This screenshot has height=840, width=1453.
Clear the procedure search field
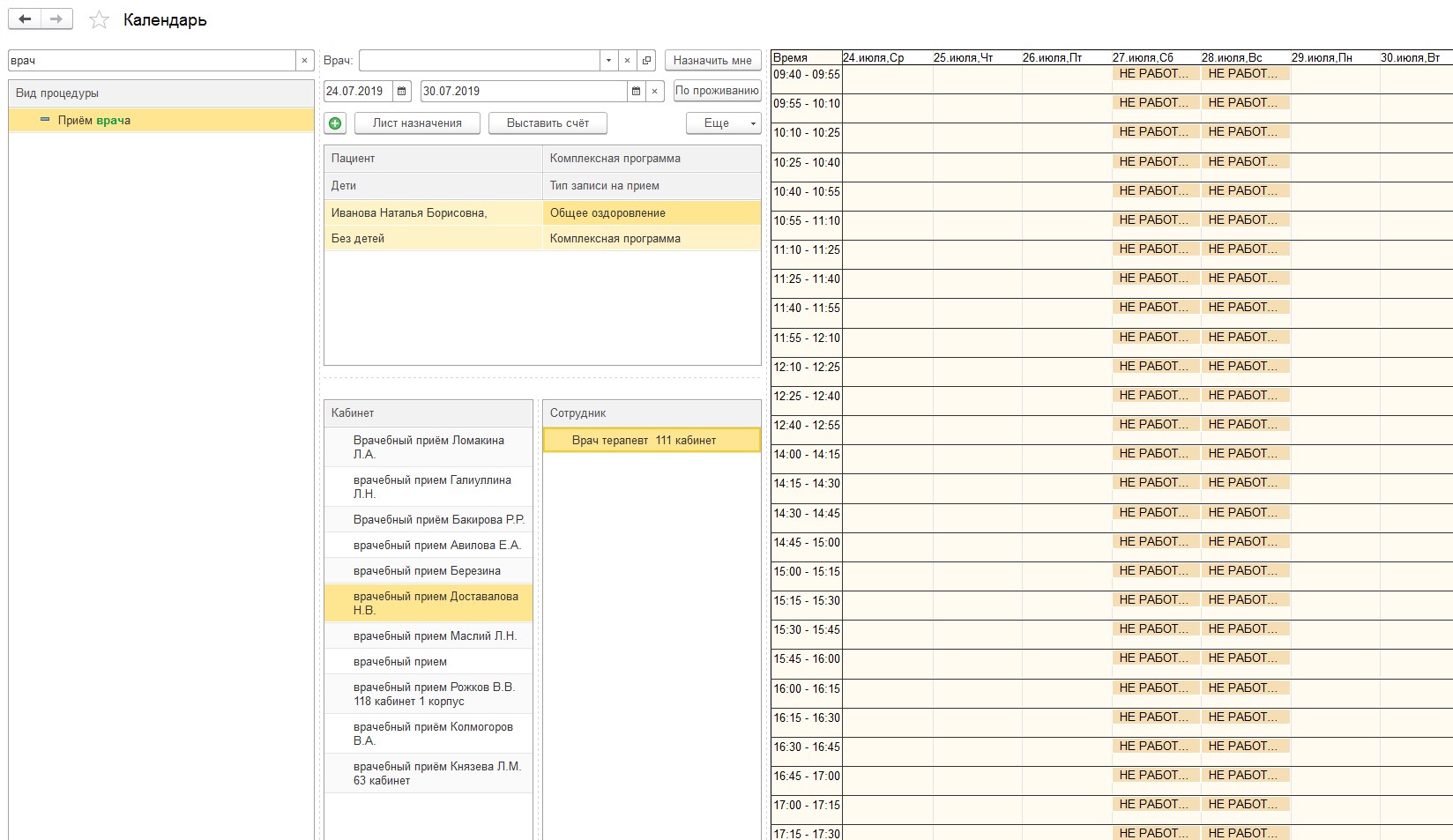pyautogui.click(x=305, y=61)
